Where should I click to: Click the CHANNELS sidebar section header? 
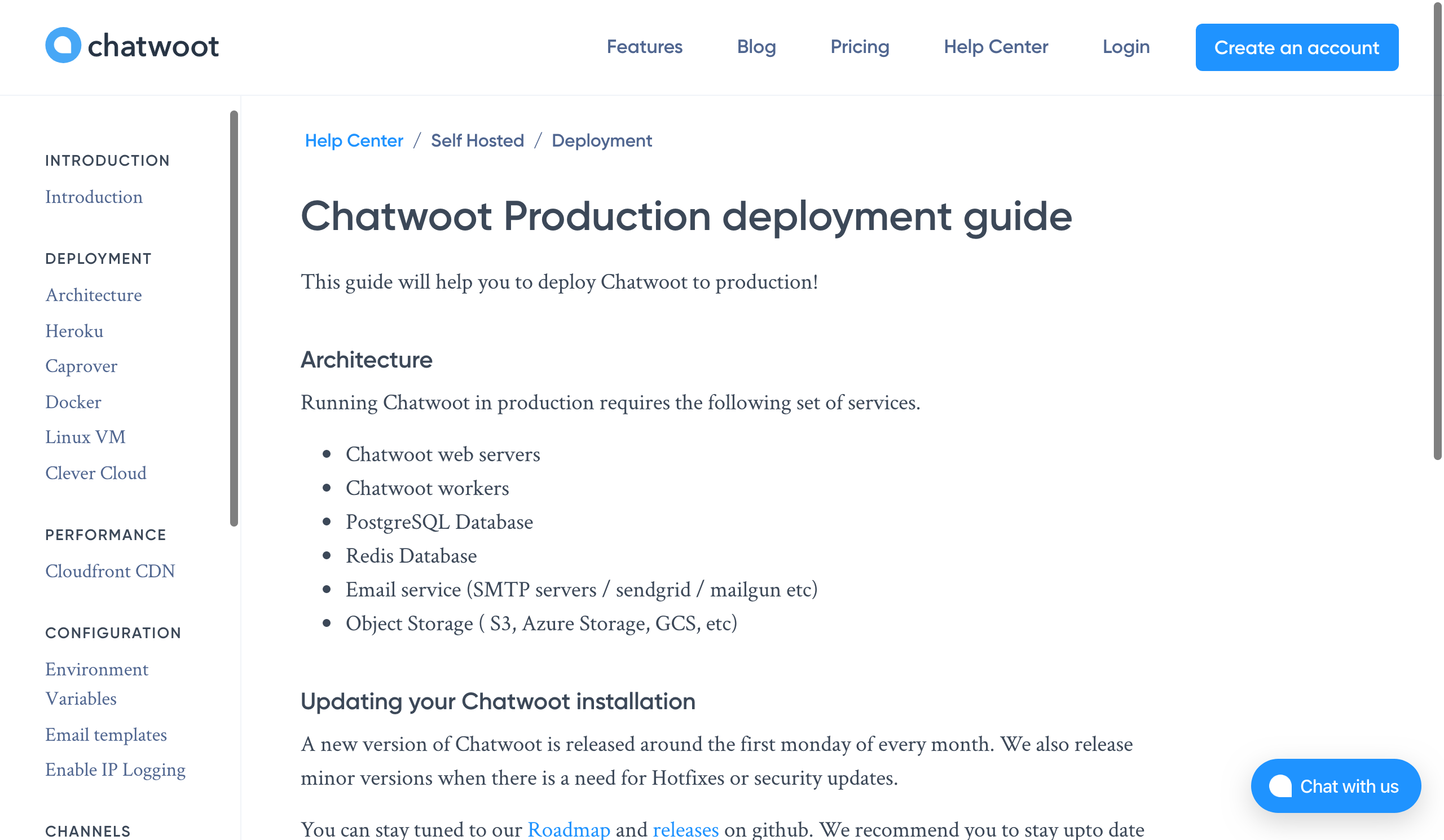[x=87, y=831]
